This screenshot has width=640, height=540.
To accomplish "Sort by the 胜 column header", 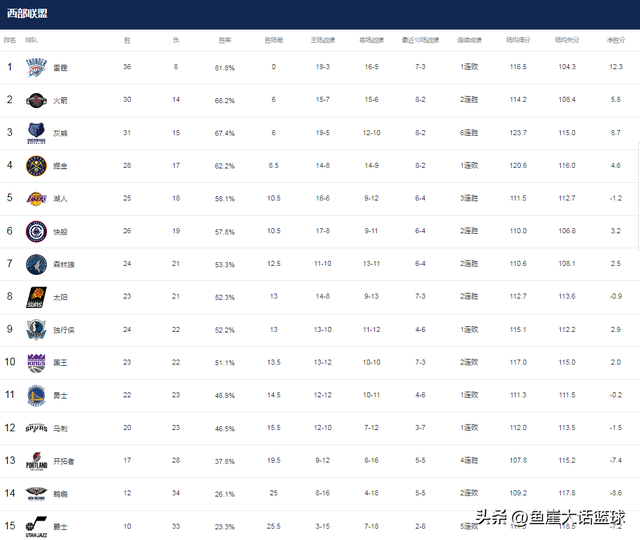I will (127, 40).
